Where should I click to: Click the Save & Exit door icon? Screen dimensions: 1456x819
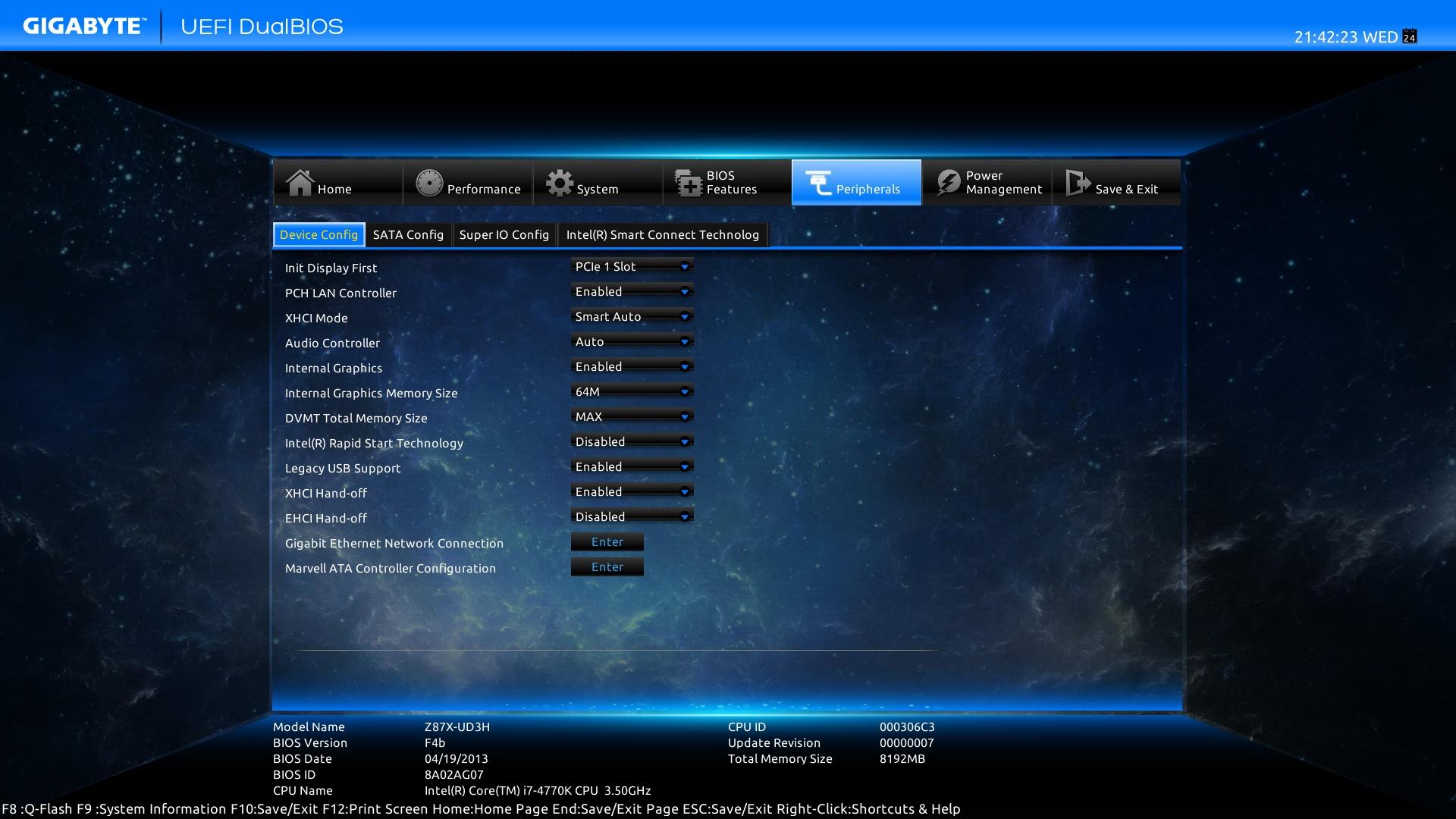coord(1078,183)
